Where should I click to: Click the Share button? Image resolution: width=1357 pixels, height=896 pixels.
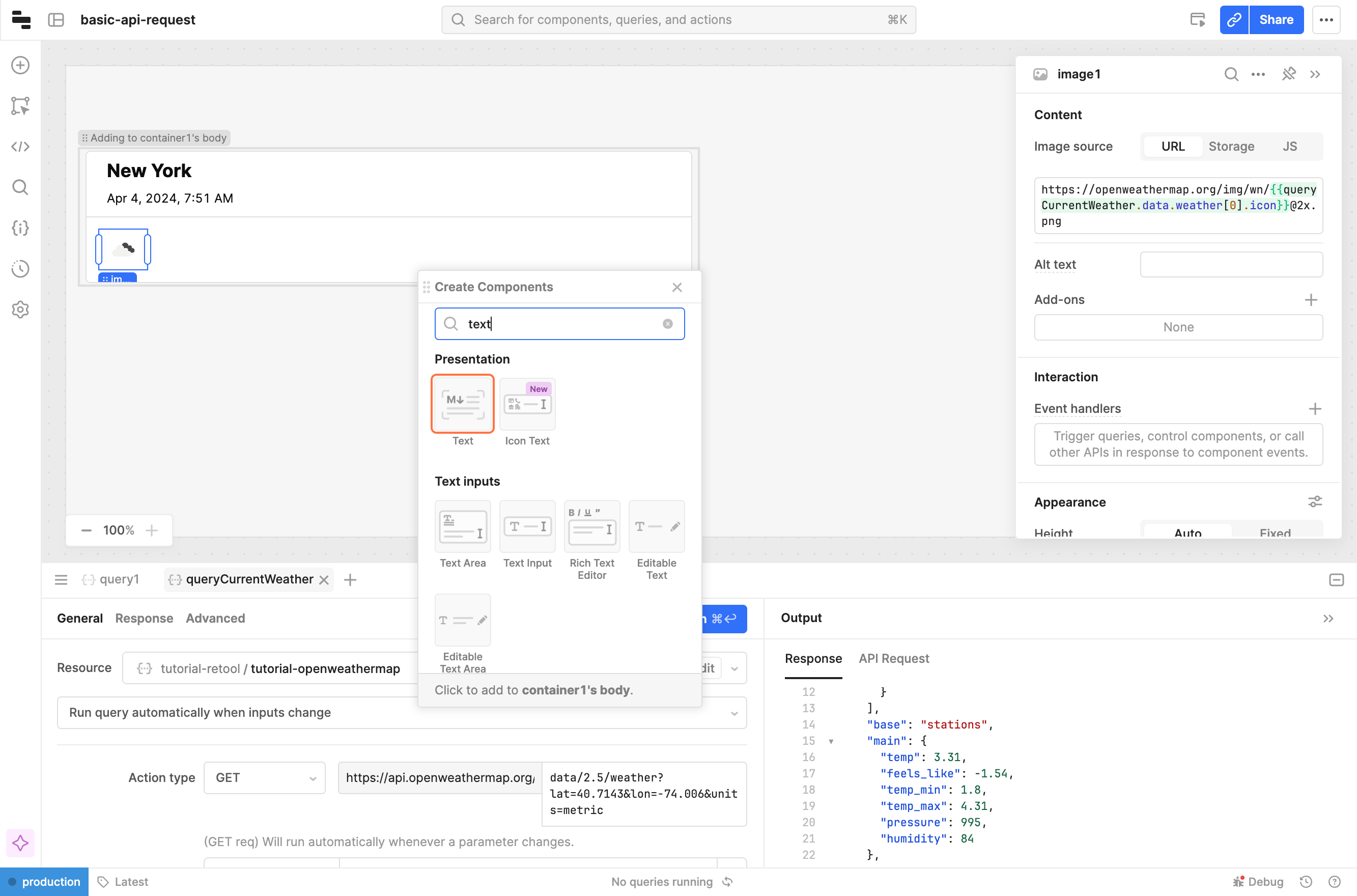click(x=1276, y=20)
